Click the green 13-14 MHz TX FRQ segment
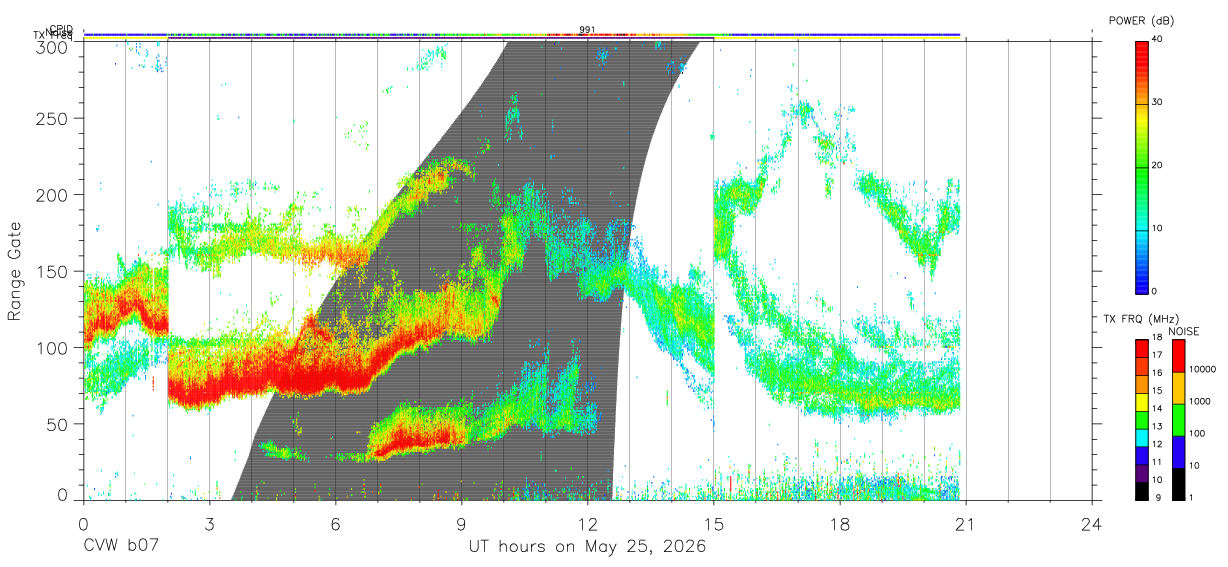This screenshot has height=567, width=1228. coord(1142,419)
